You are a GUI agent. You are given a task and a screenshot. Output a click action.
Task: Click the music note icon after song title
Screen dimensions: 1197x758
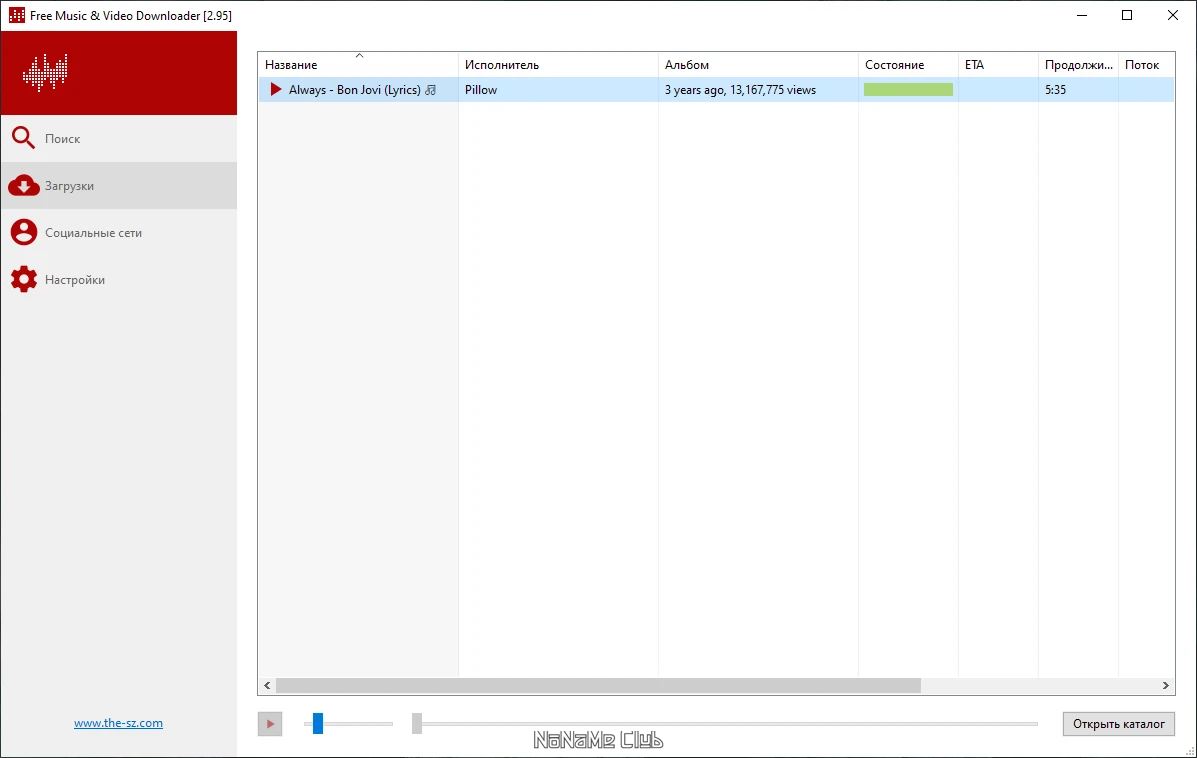click(x=431, y=90)
